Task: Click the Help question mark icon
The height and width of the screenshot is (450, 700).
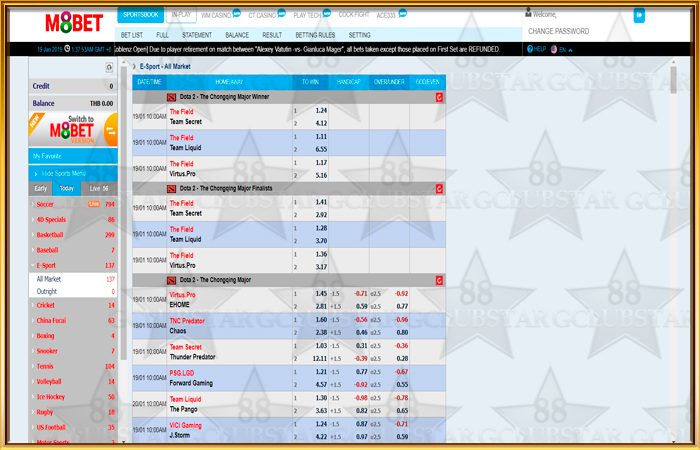Action: (x=530, y=49)
